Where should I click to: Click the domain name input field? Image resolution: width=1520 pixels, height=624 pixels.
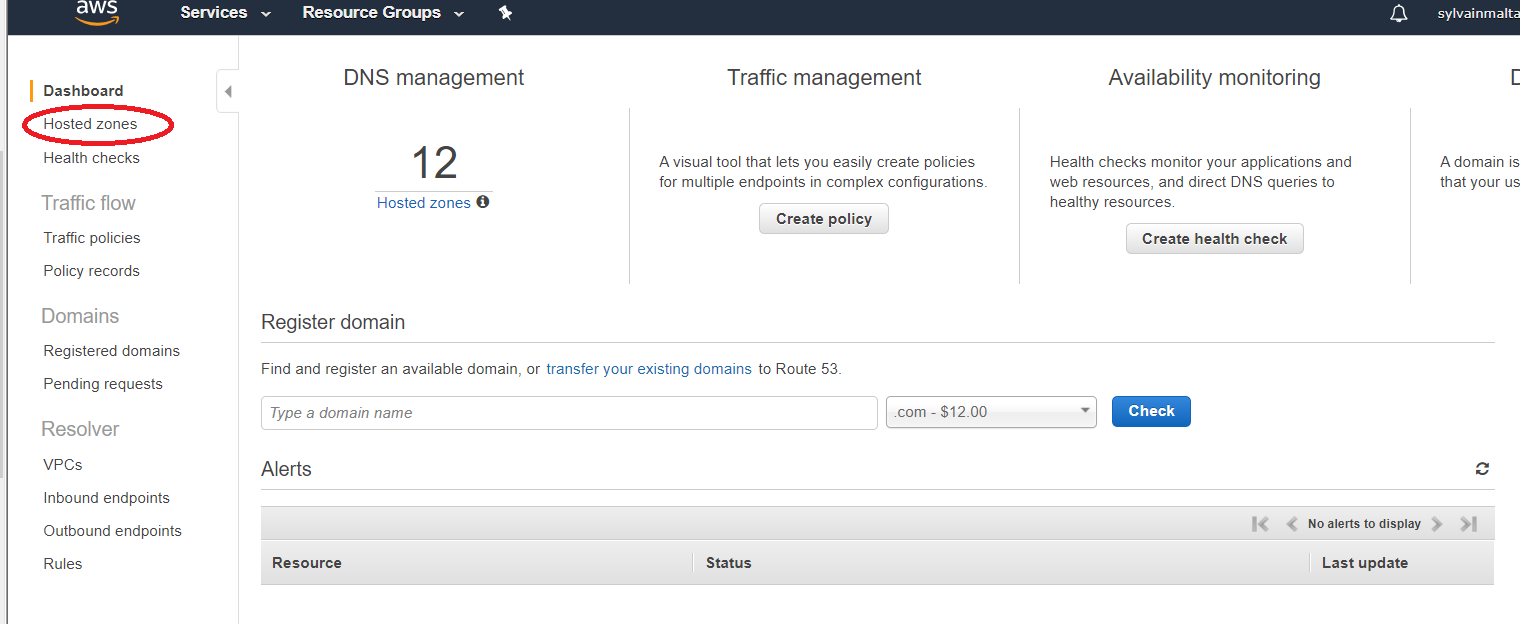(x=569, y=413)
